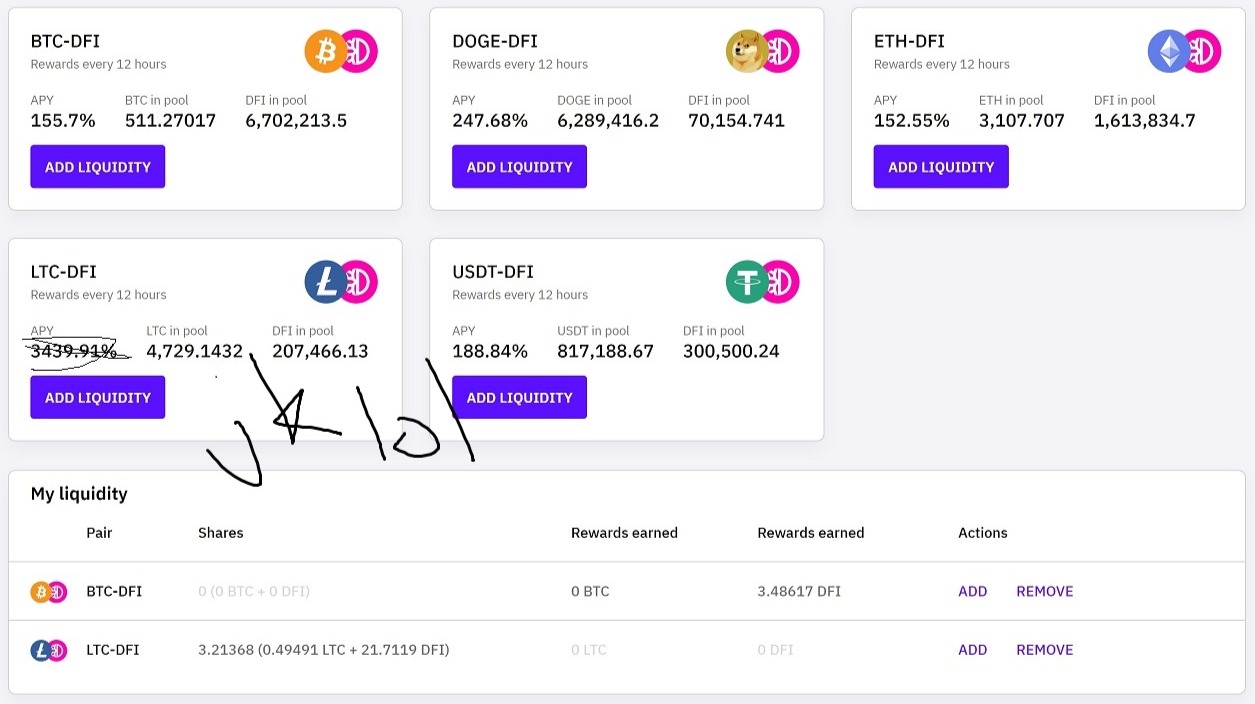
Task: Click the Litecoin icon in LTC-DFI card
Action: click(x=325, y=282)
